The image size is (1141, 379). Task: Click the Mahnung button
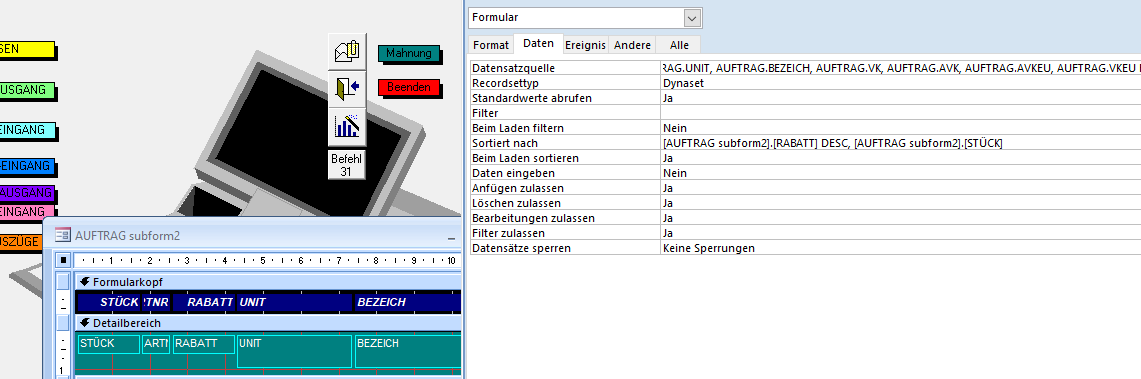click(x=408, y=53)
